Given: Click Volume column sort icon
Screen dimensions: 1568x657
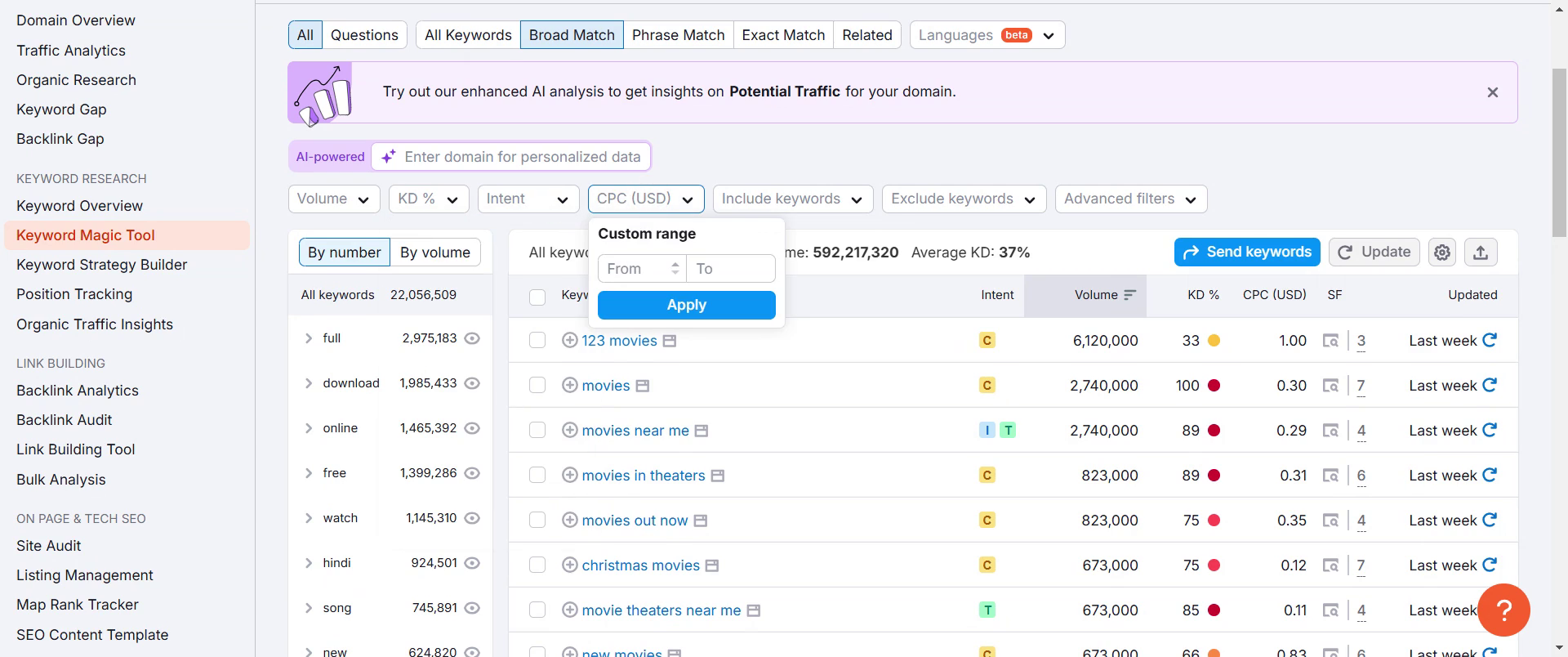Looking at the screenshot, I should 1130,295.
